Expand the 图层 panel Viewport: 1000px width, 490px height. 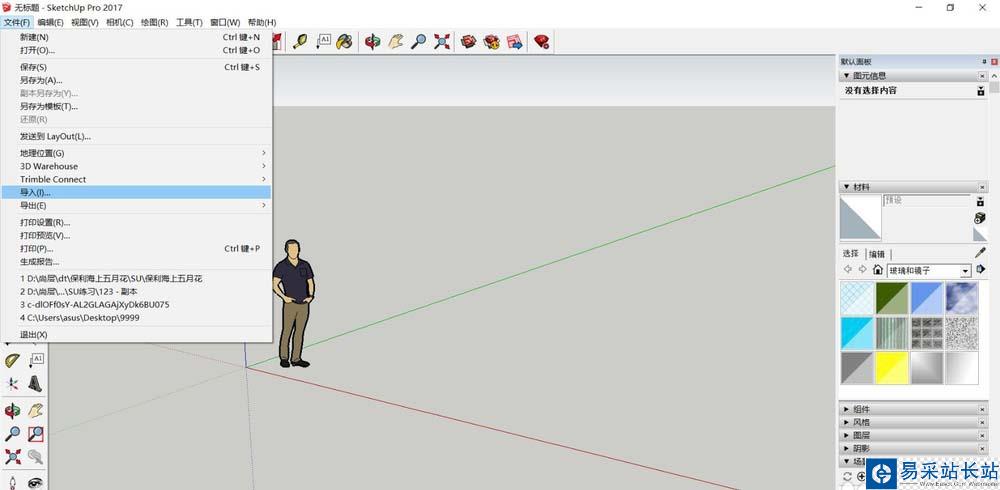tap(846, 435)
